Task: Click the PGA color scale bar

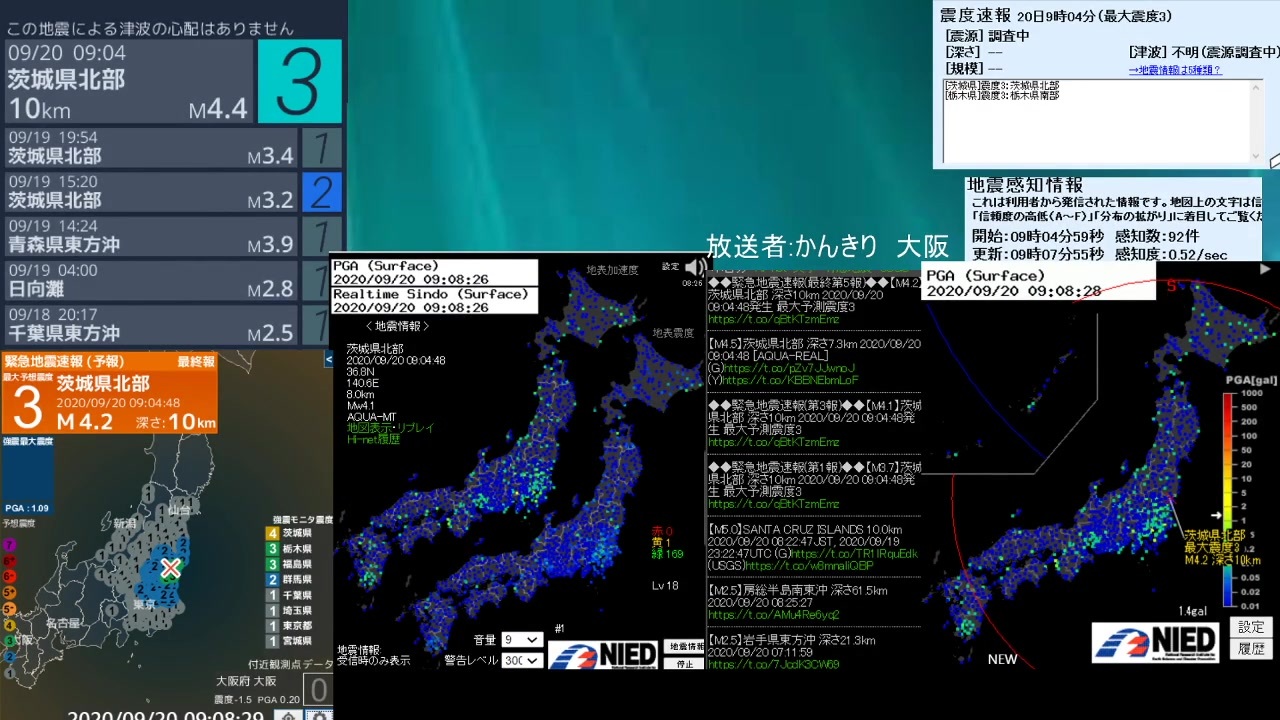Action: 1227,499
